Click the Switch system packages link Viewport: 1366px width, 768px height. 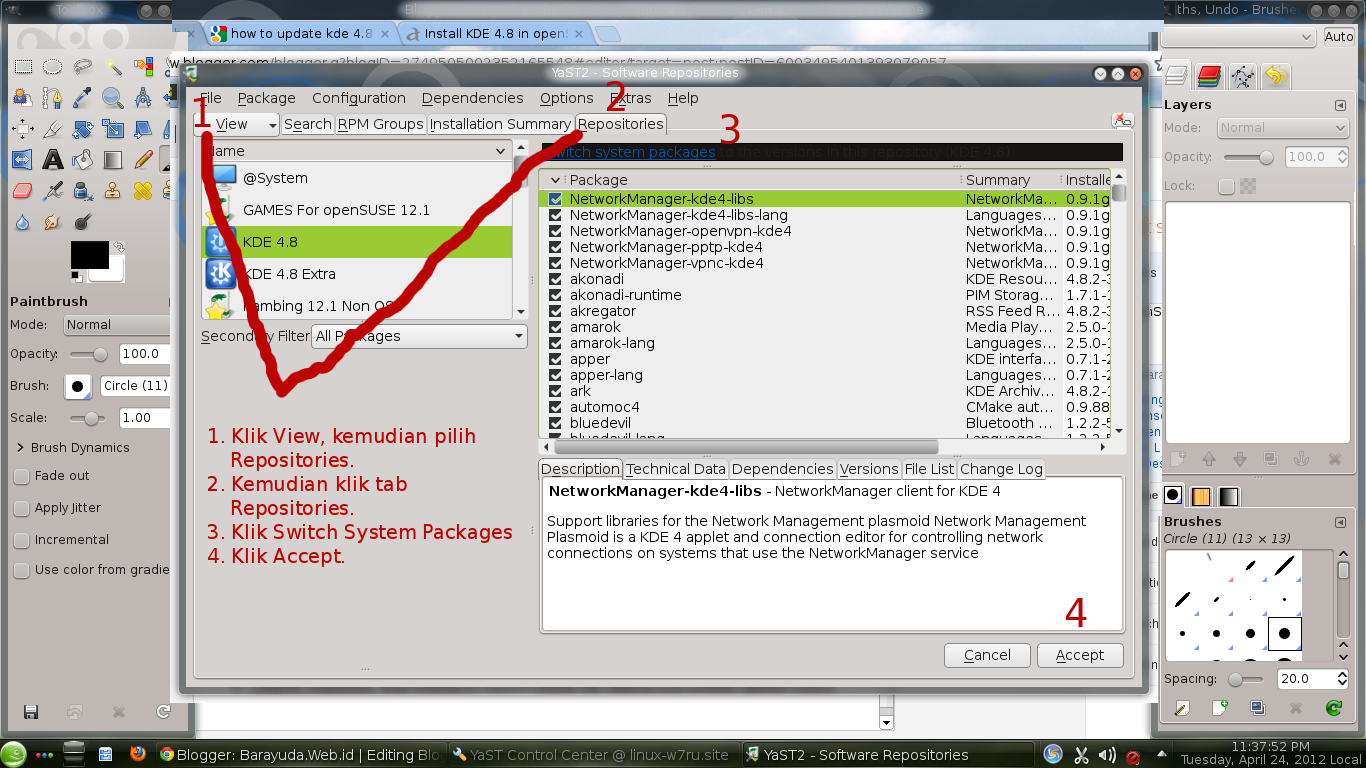point(632,152)
